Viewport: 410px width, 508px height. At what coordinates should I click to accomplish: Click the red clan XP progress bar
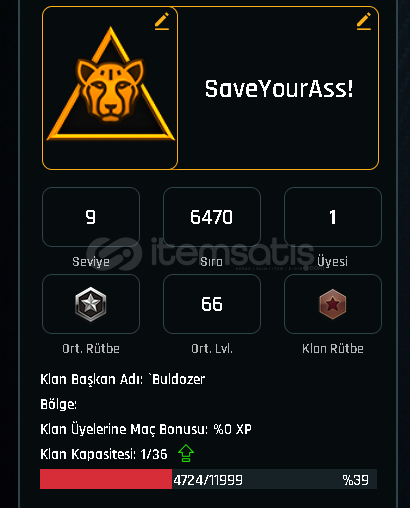click(106, 479)
